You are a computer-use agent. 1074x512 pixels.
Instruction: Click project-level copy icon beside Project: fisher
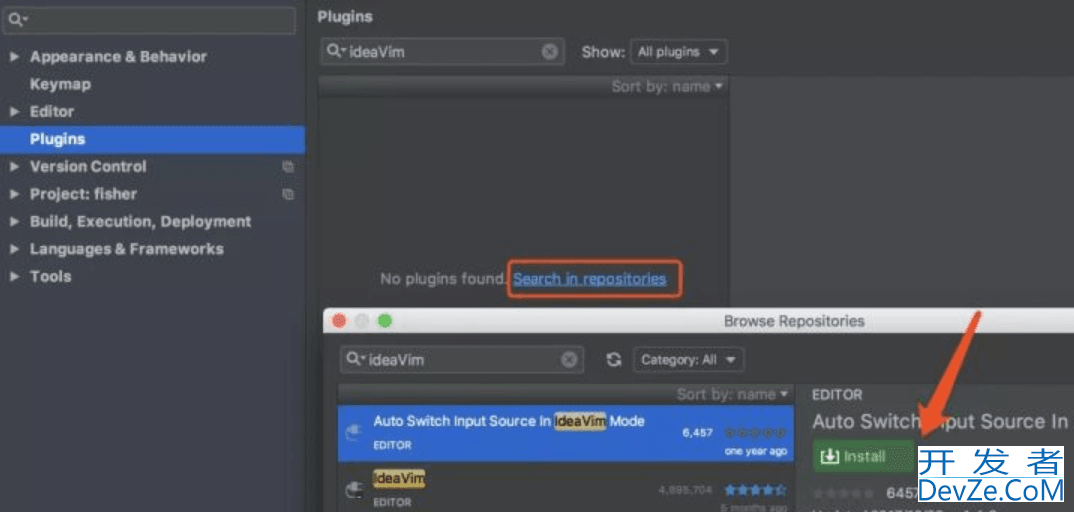click(288, 194)
